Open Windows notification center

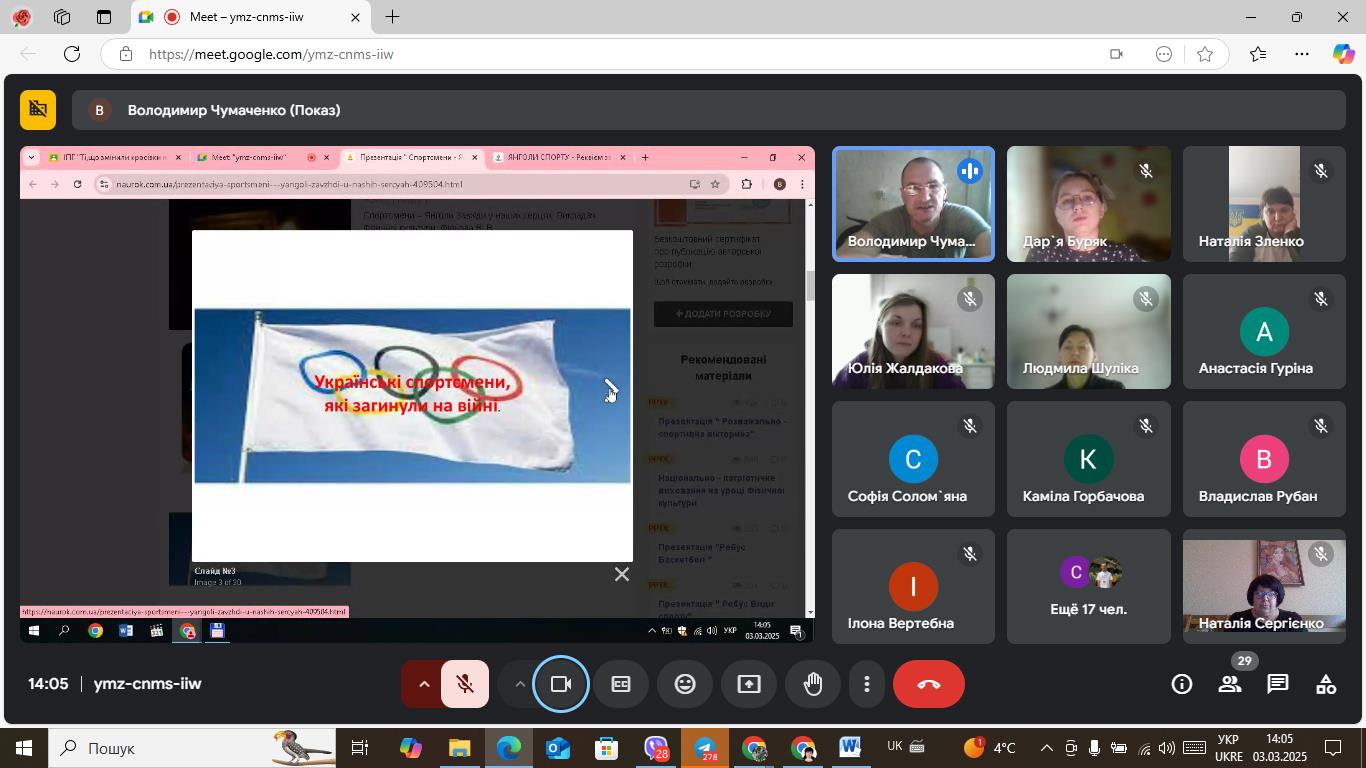[x=1333, y=748]
